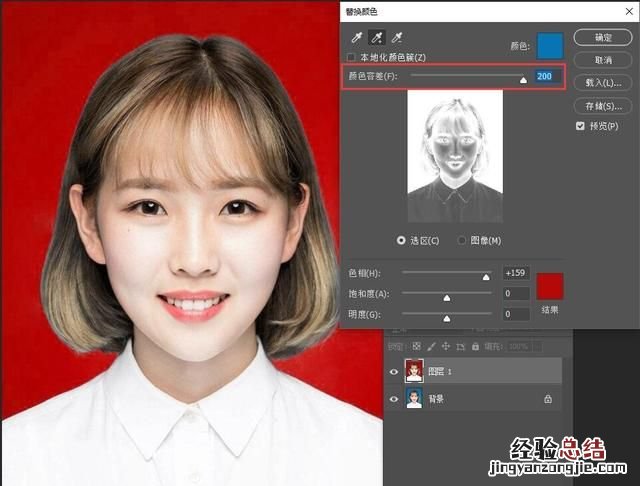Click the 明度(G) slider handle
This screenshot has width=640, height=486.
447,318
